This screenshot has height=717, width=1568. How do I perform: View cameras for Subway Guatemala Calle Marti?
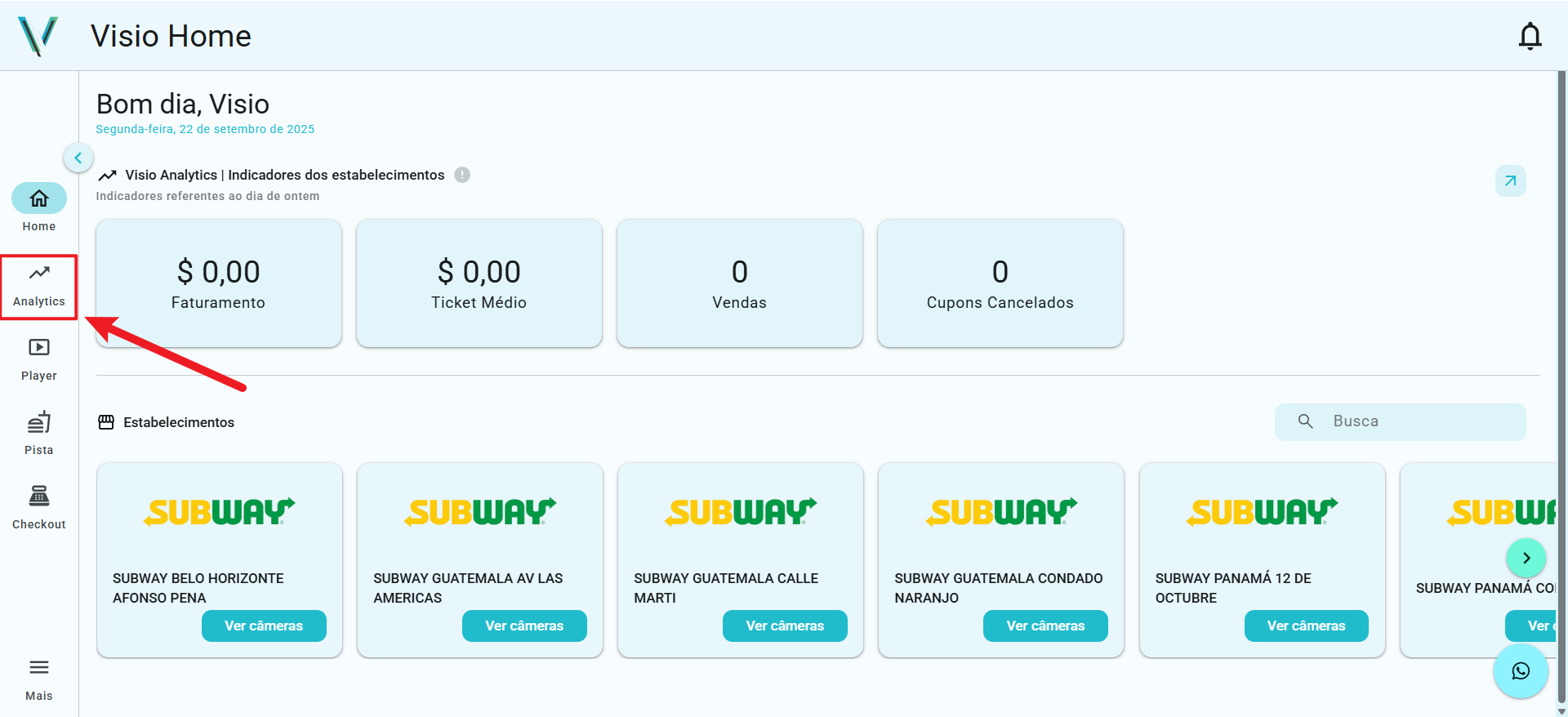click(x=785, y=626)
